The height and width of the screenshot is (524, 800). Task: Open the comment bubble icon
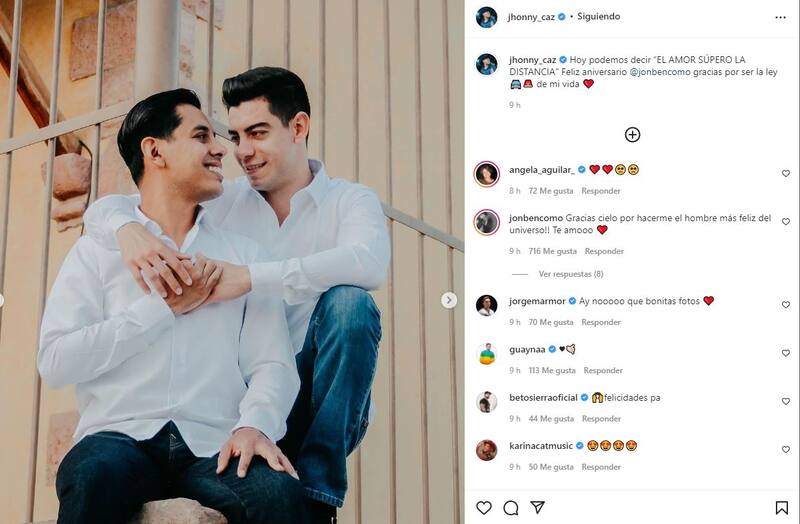[x=511, y=507]
